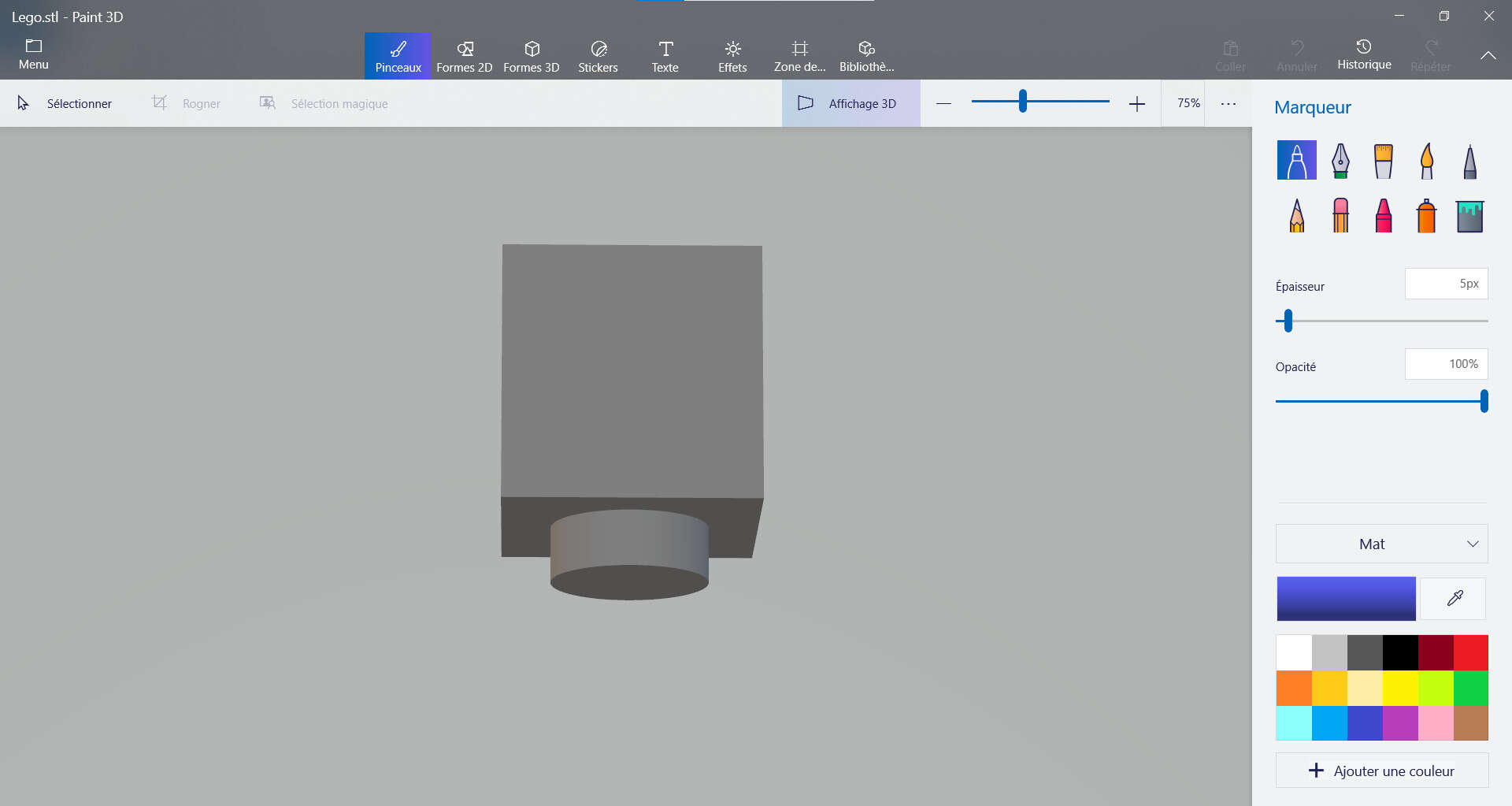The width and height of the screenshot is (1512, 806).
Task: Open the Bibliothèque 3D tab
Action: [x=866, y=56]
